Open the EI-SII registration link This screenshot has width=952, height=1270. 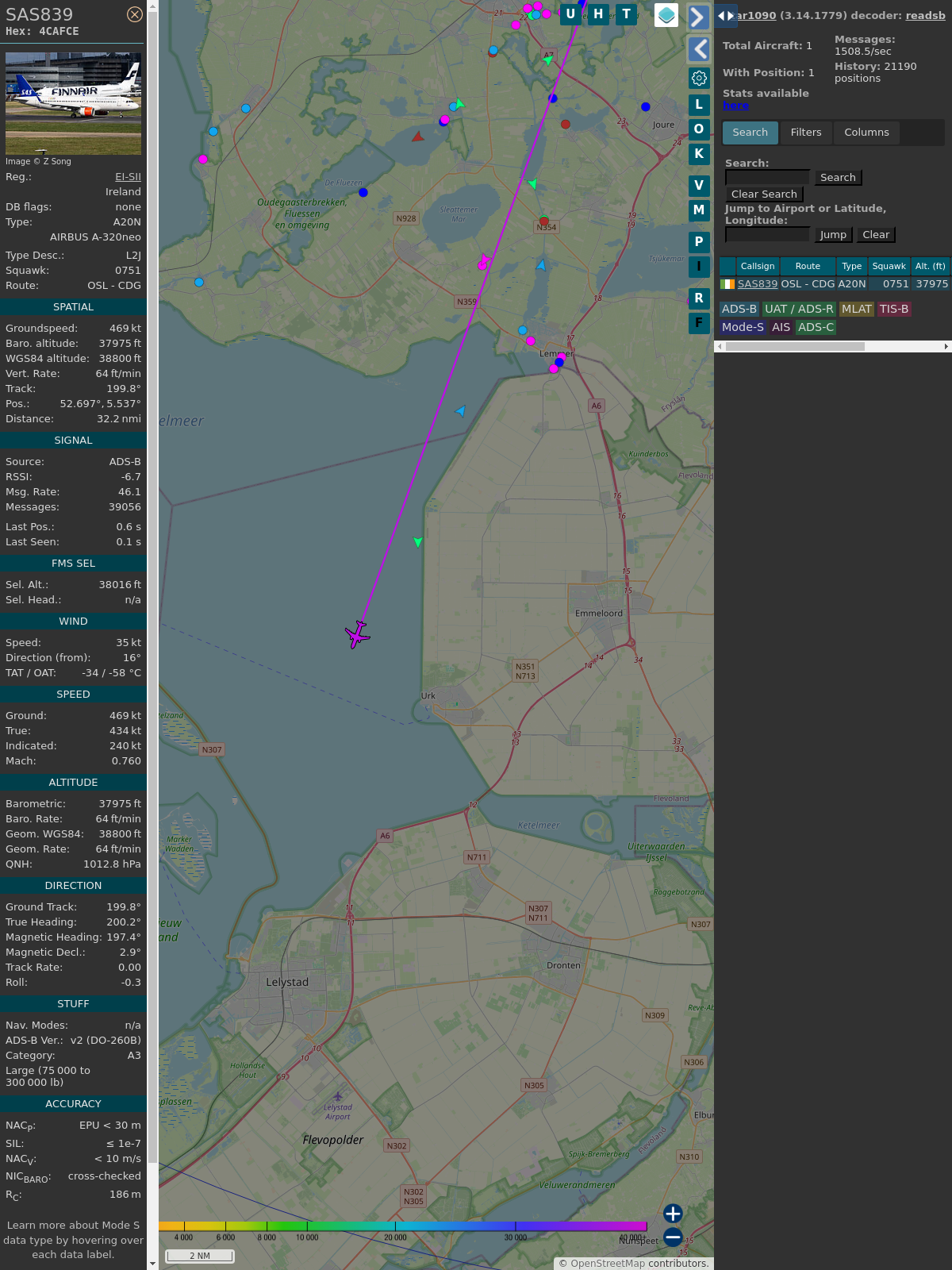pyautogui.click(x=128, y=177)
